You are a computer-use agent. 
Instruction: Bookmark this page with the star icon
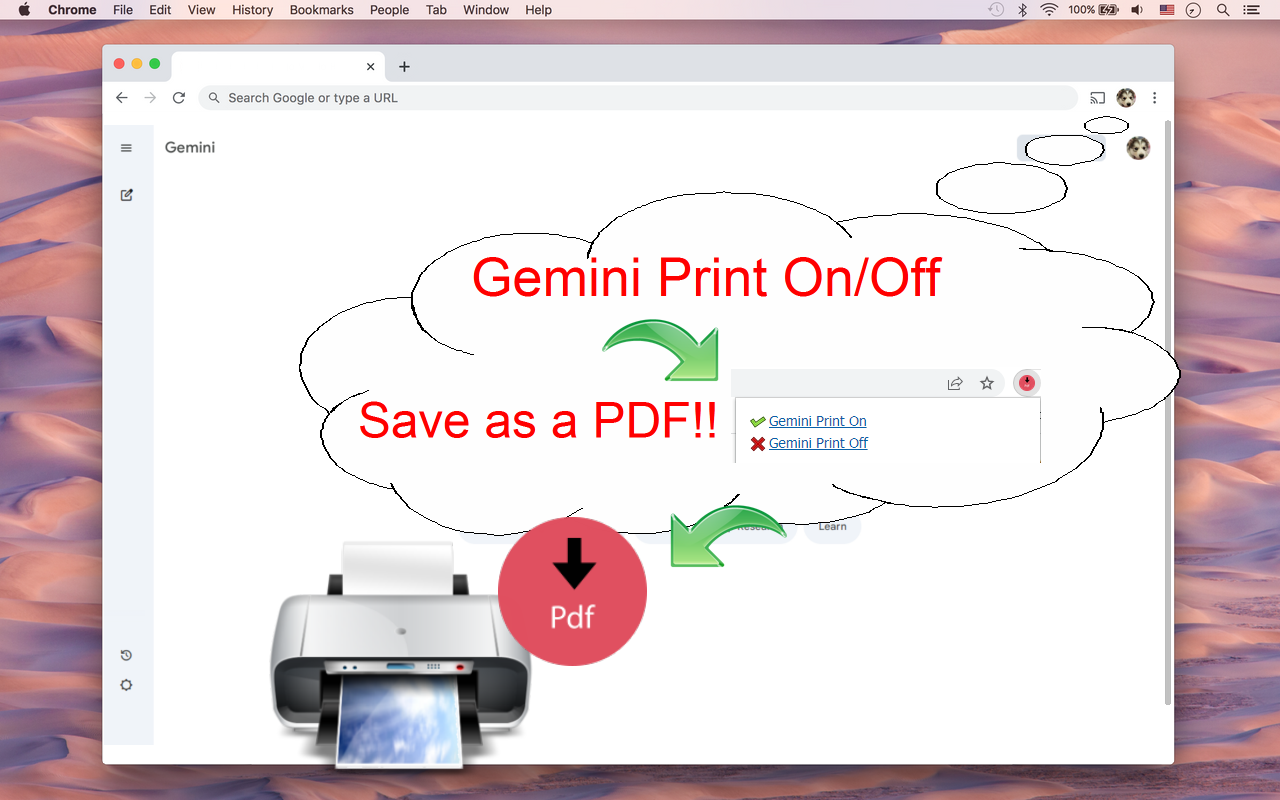[987, 383]
